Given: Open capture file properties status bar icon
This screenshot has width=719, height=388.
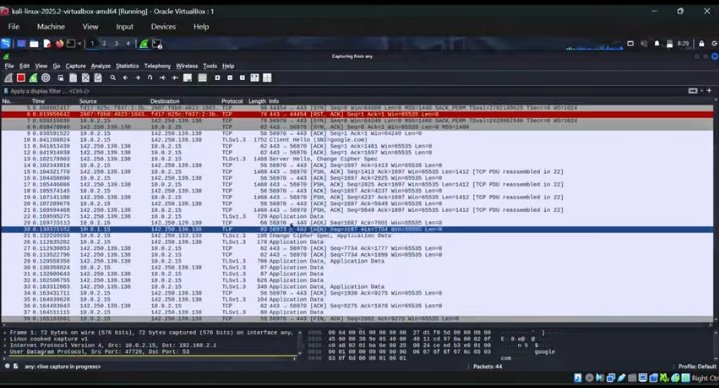Looking at the screenshot, I should click(x=16, y=366).
